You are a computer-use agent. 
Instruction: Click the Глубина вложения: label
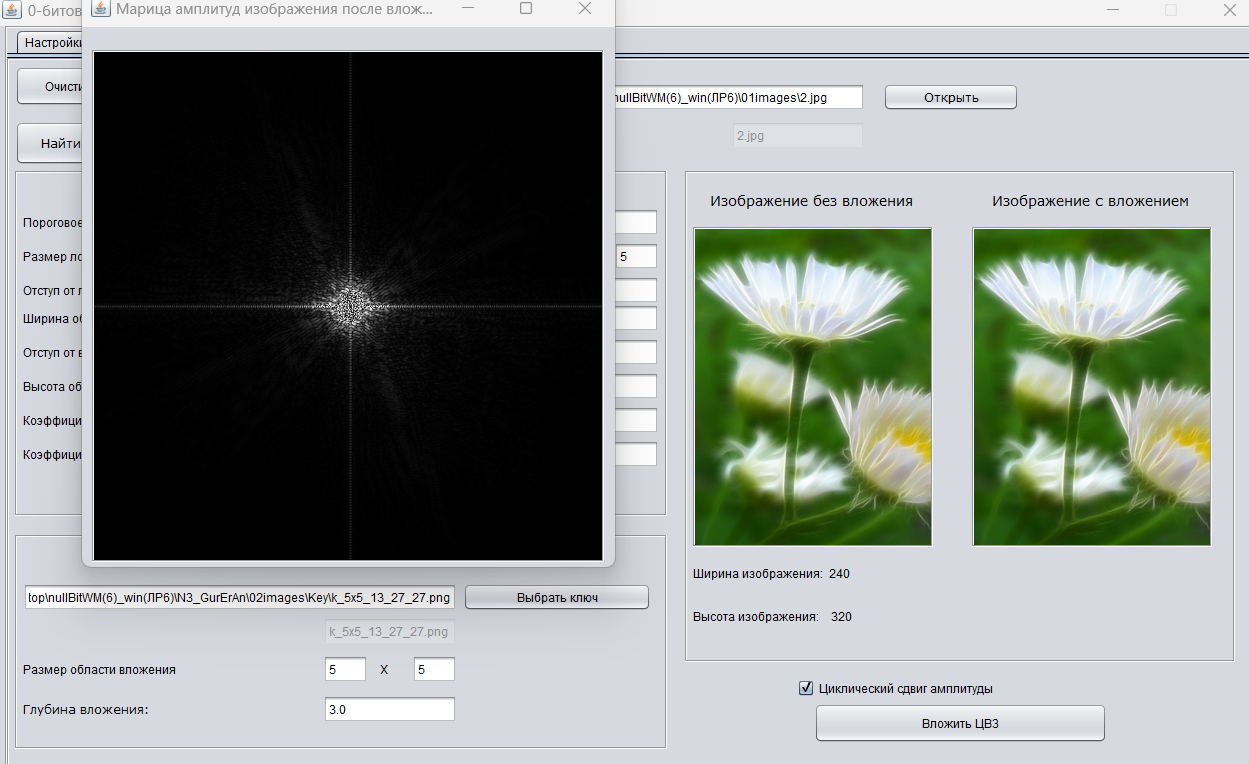tap(85, 709)
